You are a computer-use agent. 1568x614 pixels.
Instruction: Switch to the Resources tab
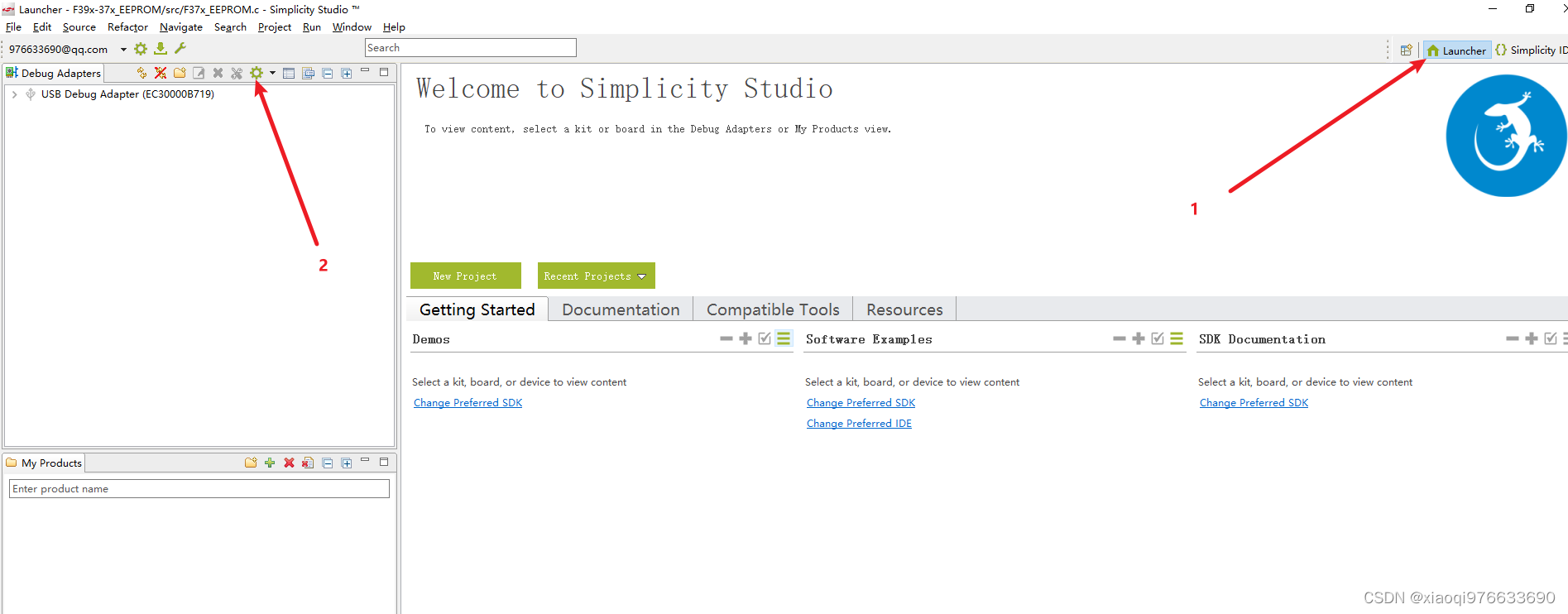pos(904,309)
